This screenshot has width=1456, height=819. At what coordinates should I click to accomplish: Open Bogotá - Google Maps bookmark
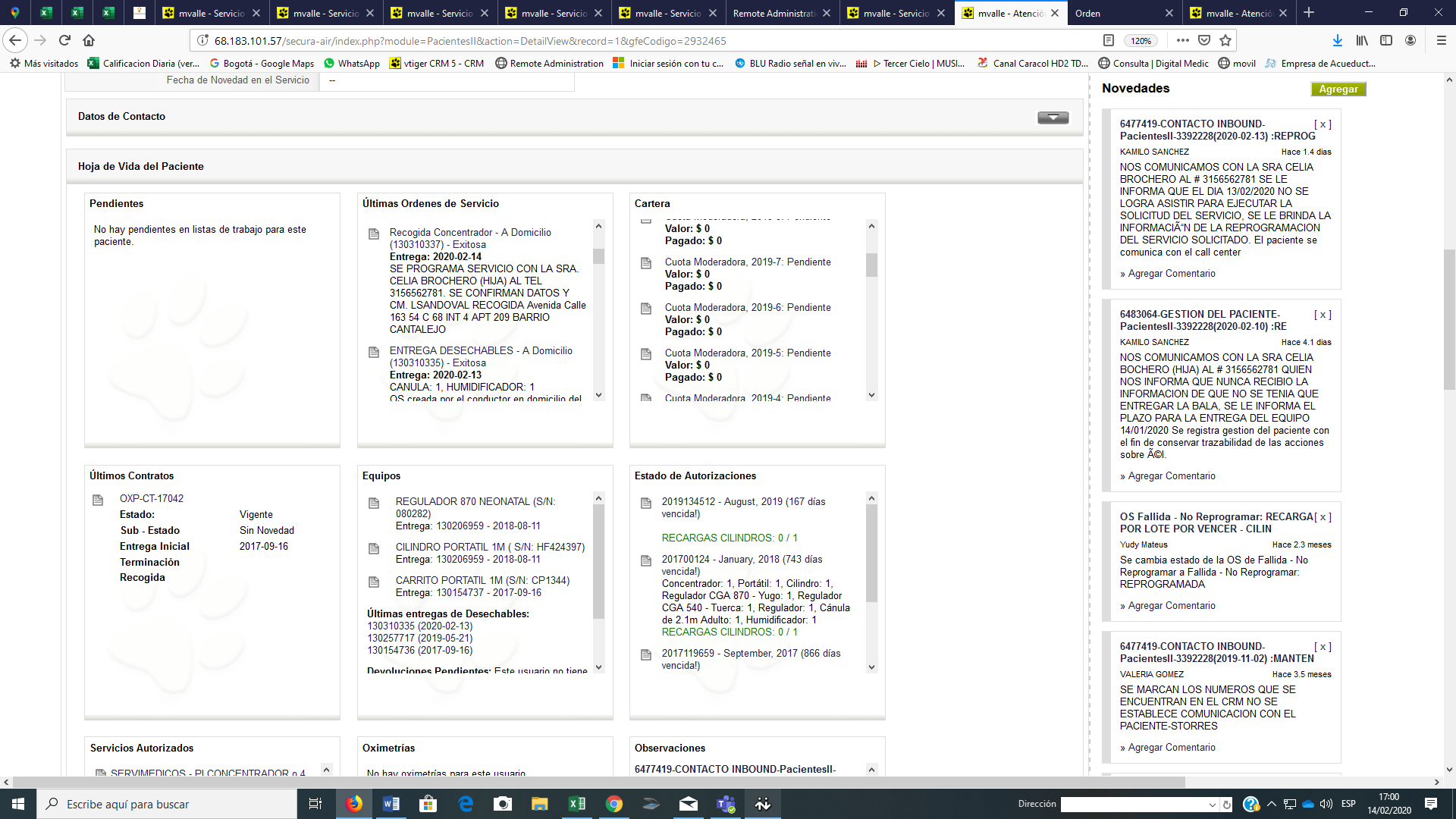click(262, 64)
